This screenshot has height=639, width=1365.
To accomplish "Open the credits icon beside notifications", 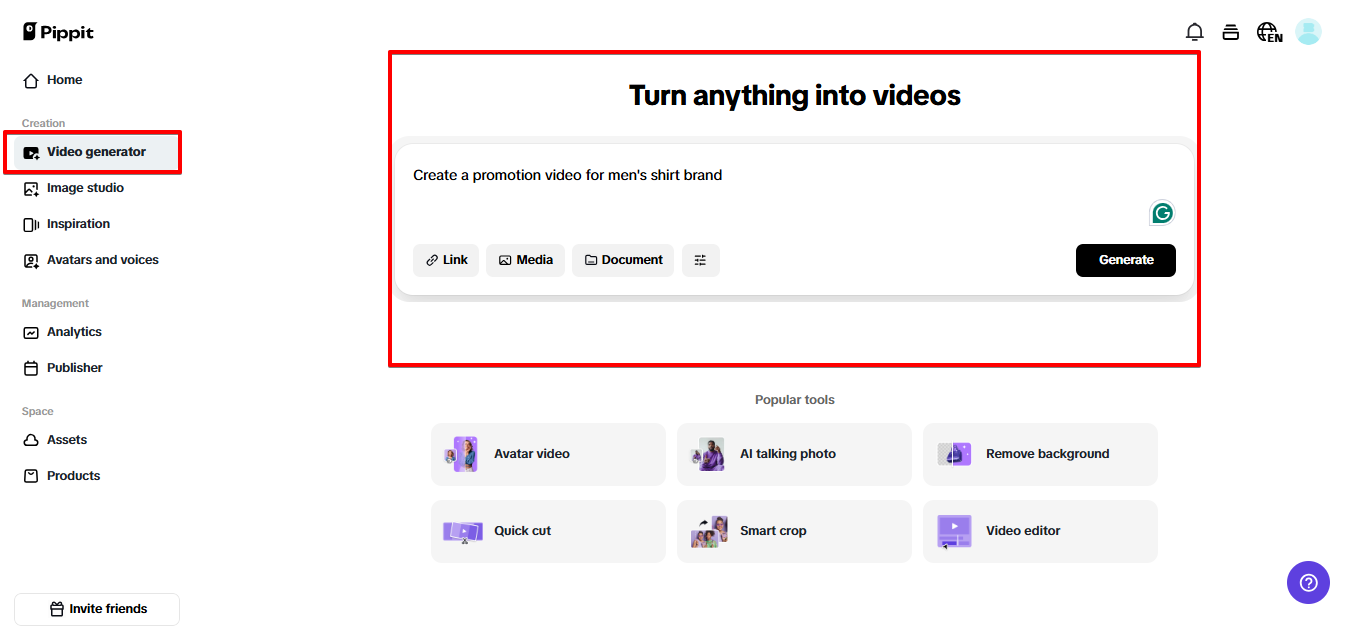I will click(1231, 31).
